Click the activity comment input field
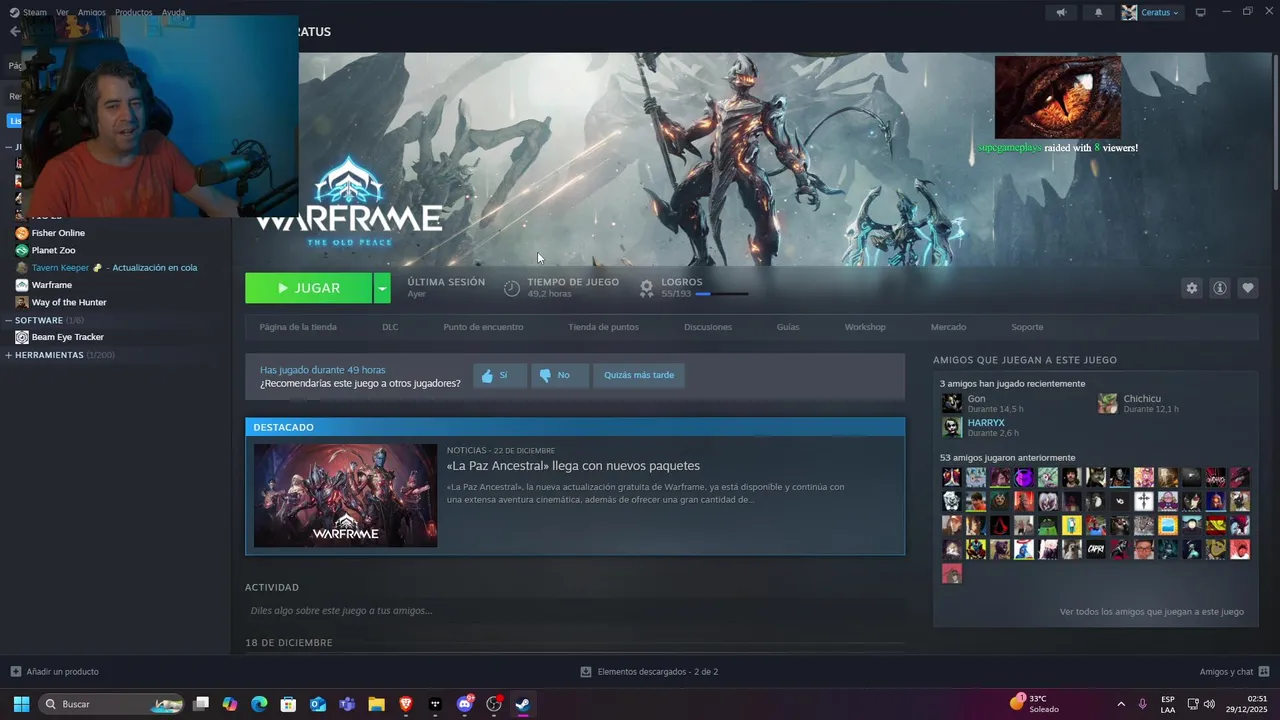The height and width of the screenshot is (720, 1280). click(x=575, y=610)
